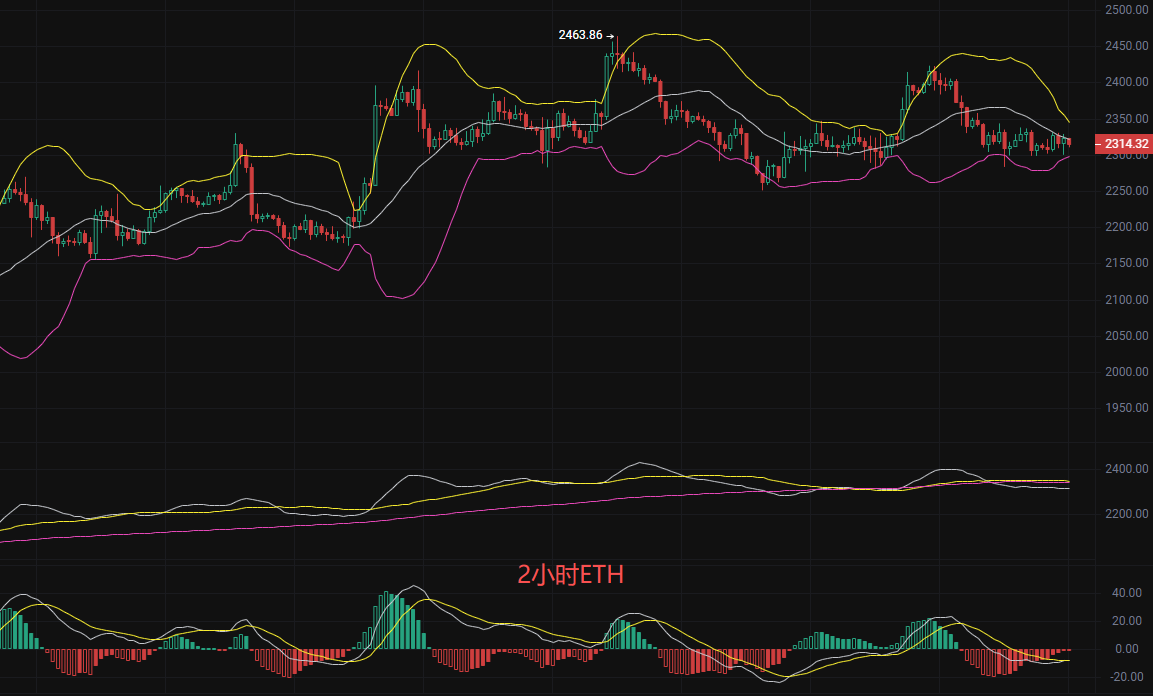
Task: Click the 1950.00 price axis label
Action: (1122, 408)
